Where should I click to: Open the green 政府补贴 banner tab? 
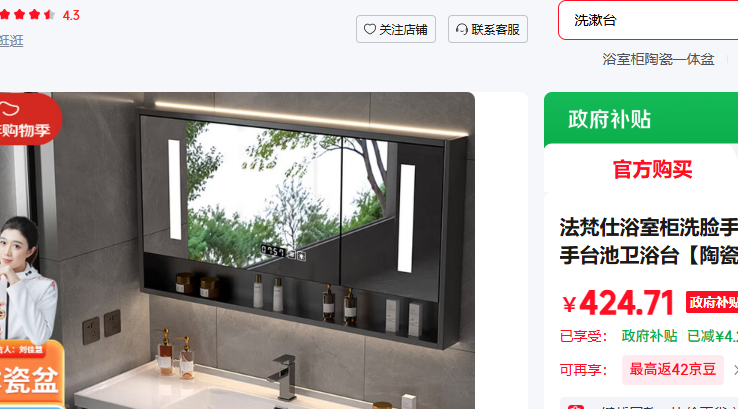click(610, 119)
